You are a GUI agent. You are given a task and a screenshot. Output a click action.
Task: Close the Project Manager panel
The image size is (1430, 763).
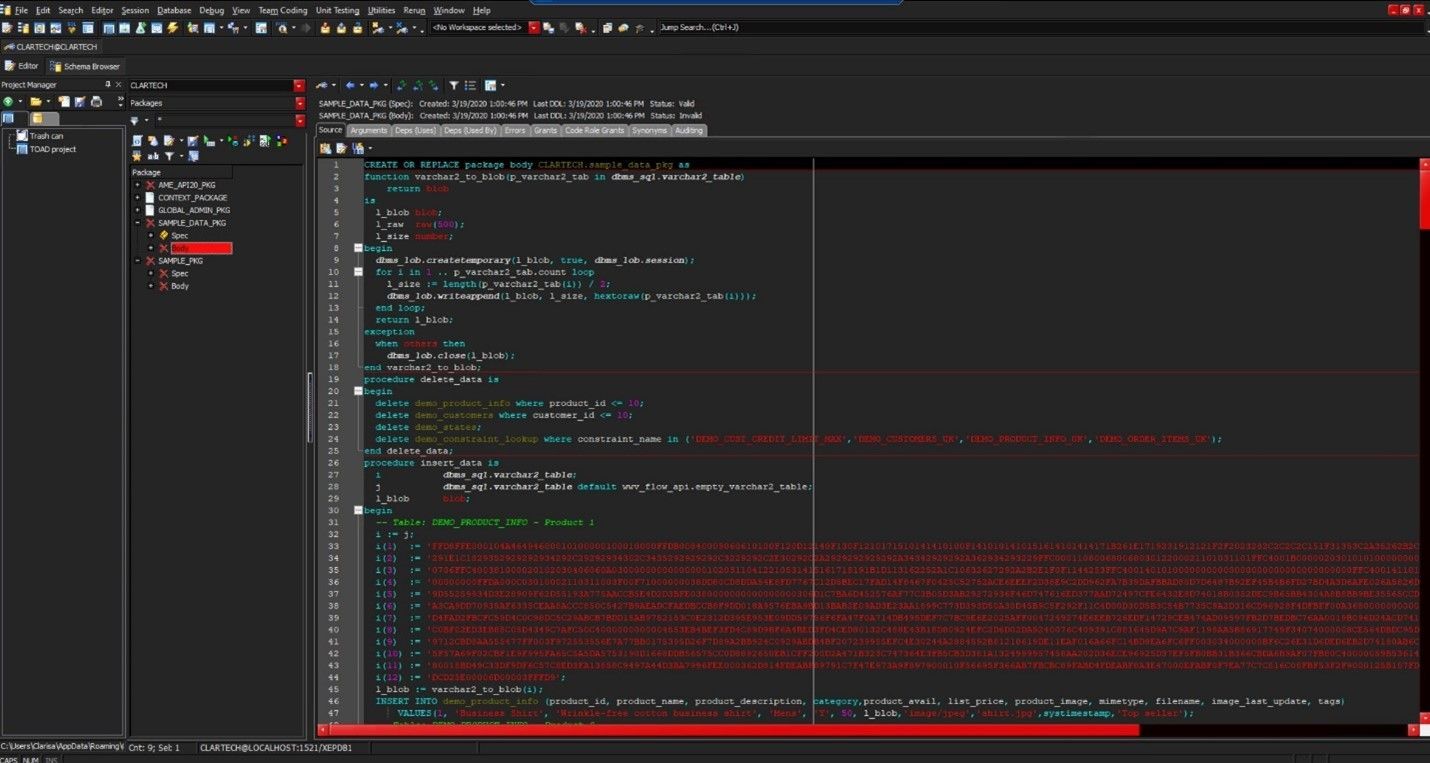coord(119,85)
